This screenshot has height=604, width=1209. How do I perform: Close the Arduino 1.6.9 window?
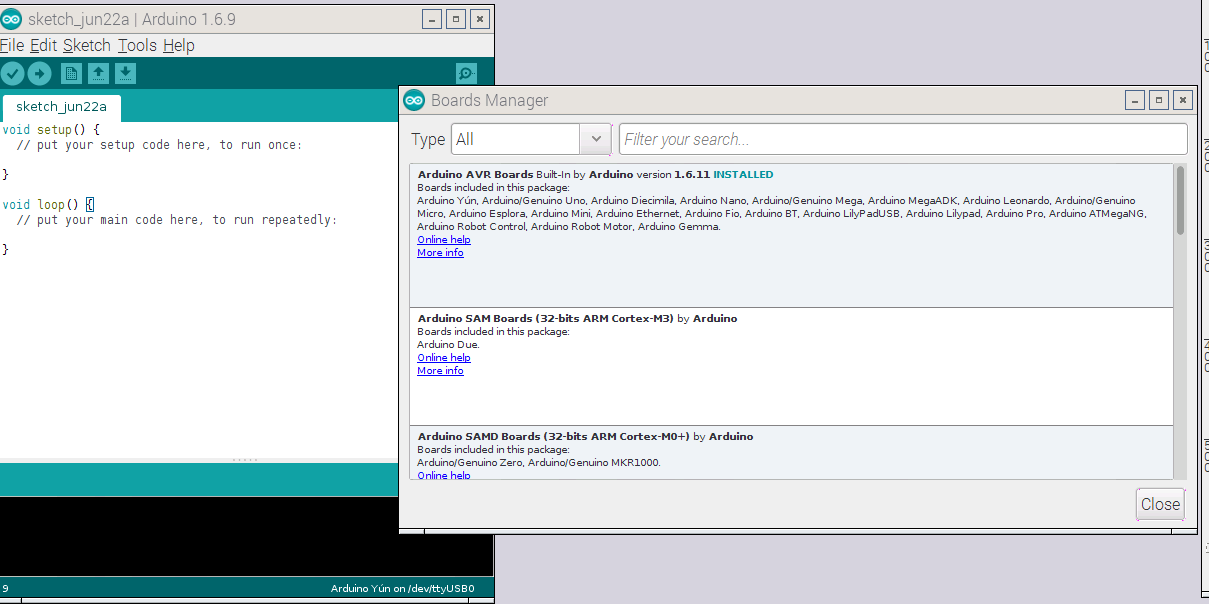[480, 19]
